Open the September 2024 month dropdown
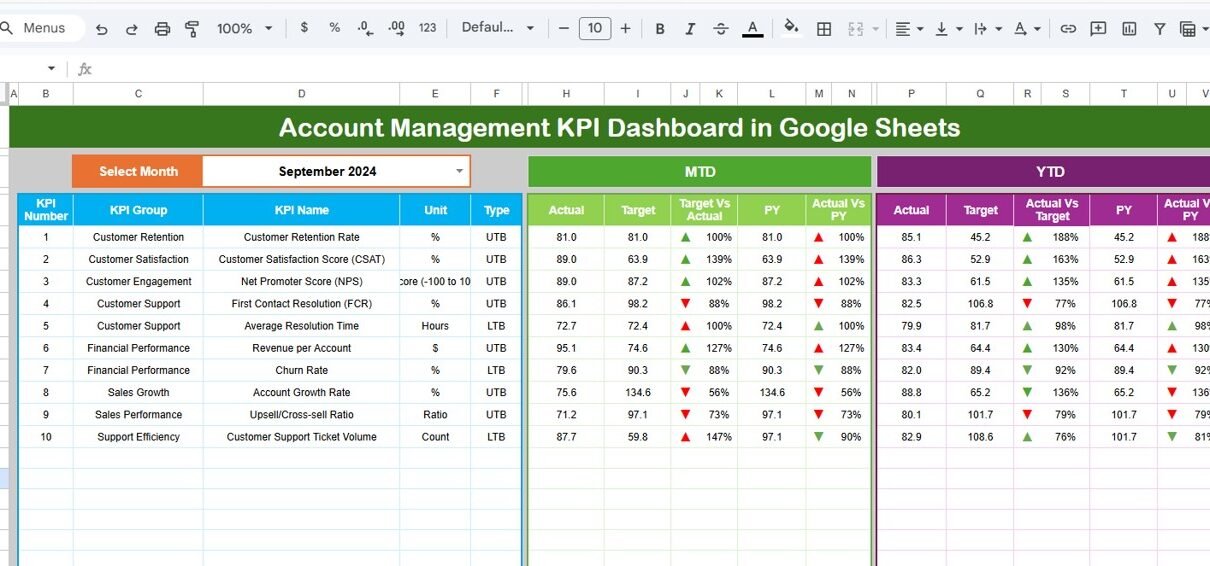The image size is (1210, 566). click(x=459, y=171)
